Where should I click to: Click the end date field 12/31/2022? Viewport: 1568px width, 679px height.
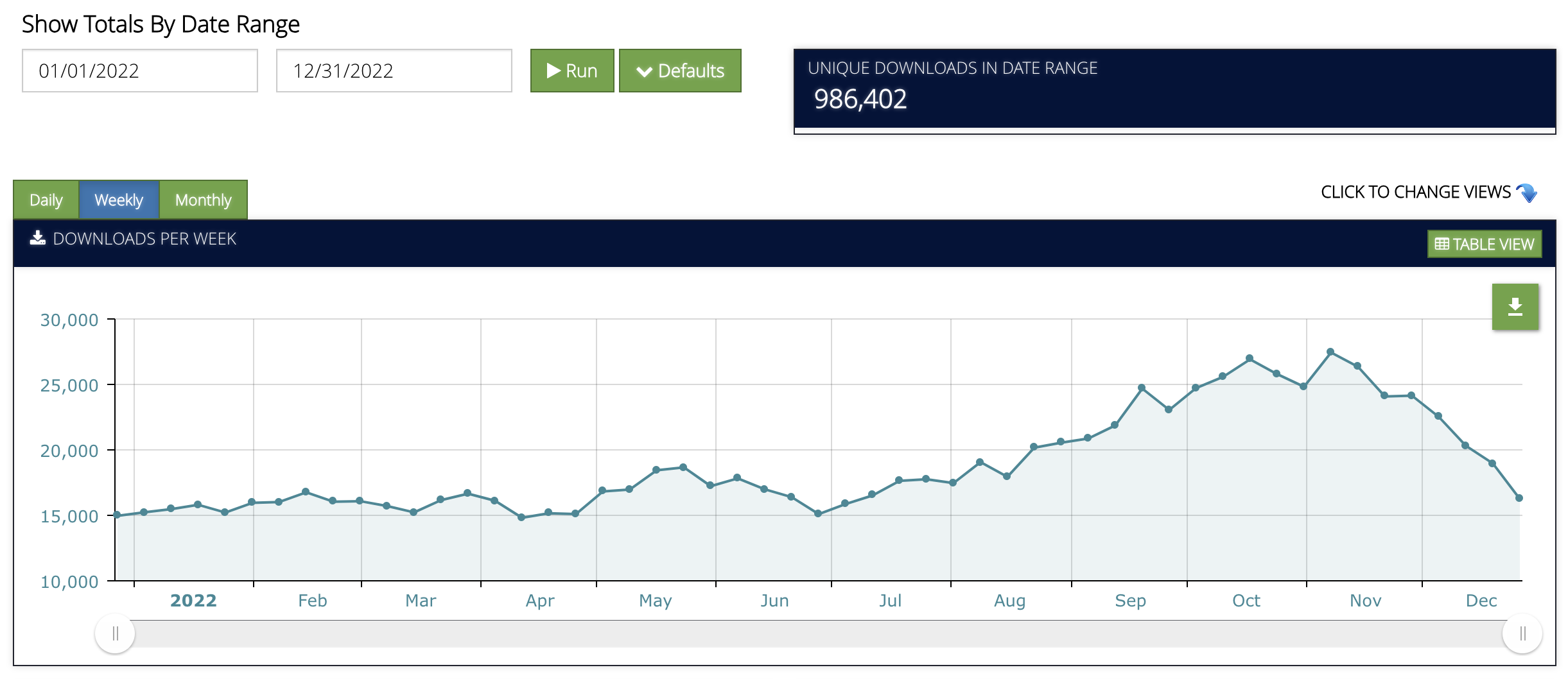point(394,71)
